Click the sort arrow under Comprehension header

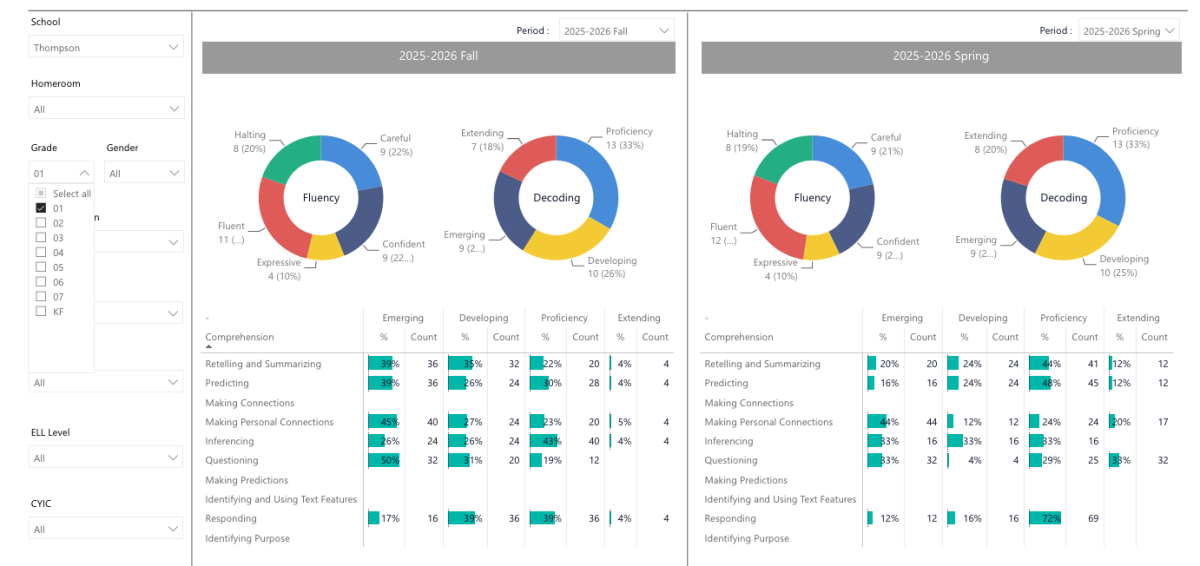(x=209, y=346)
